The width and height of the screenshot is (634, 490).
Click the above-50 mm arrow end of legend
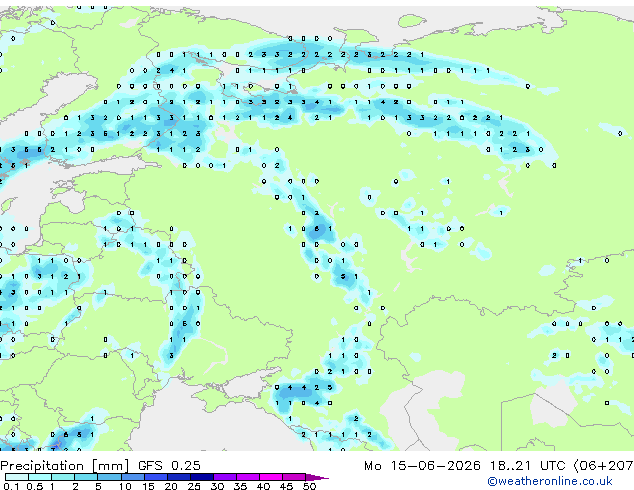coord(317,477)
